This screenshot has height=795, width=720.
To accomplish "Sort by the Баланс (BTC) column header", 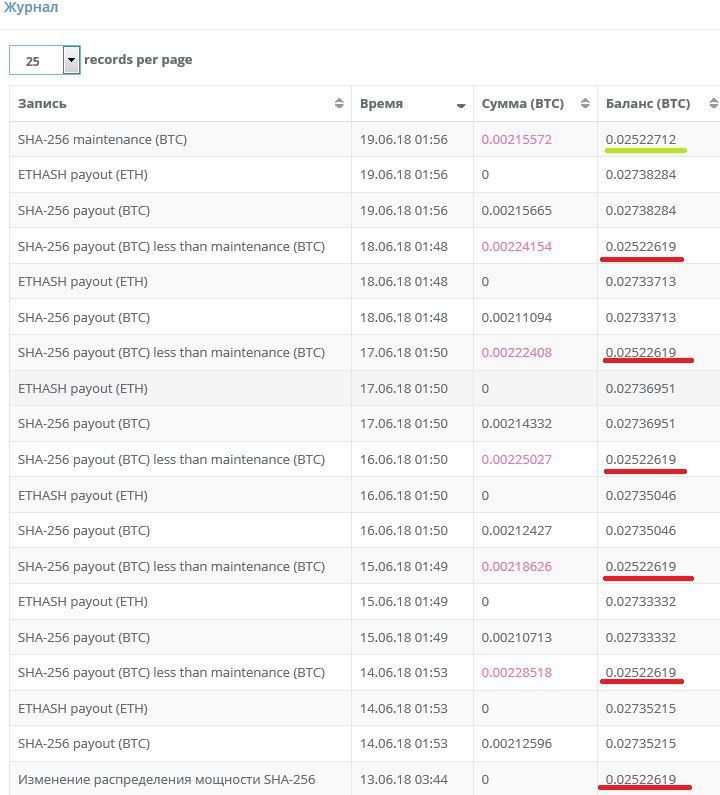I will pyautogui.click(x=659, y=103).
